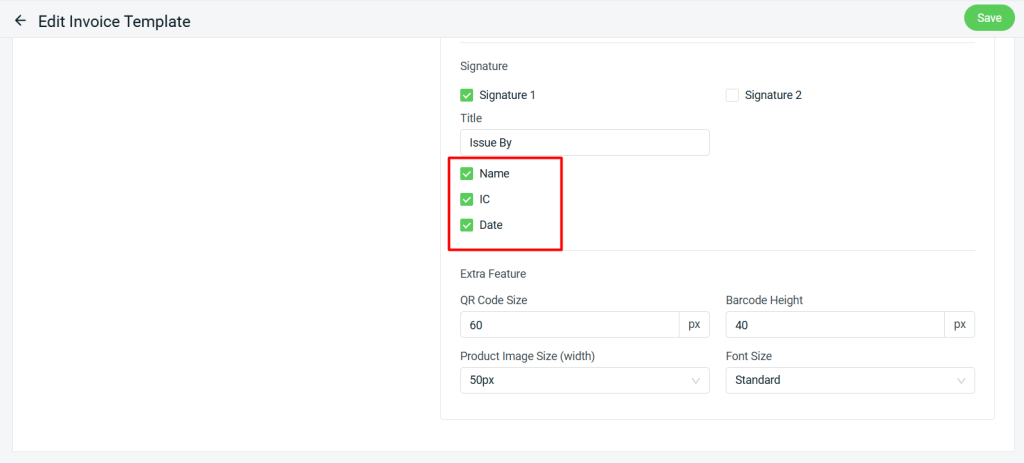Click the Barcode Height label
This screenshot has width=1024, height=463.
pyautogui.click(x=764, y=300)
